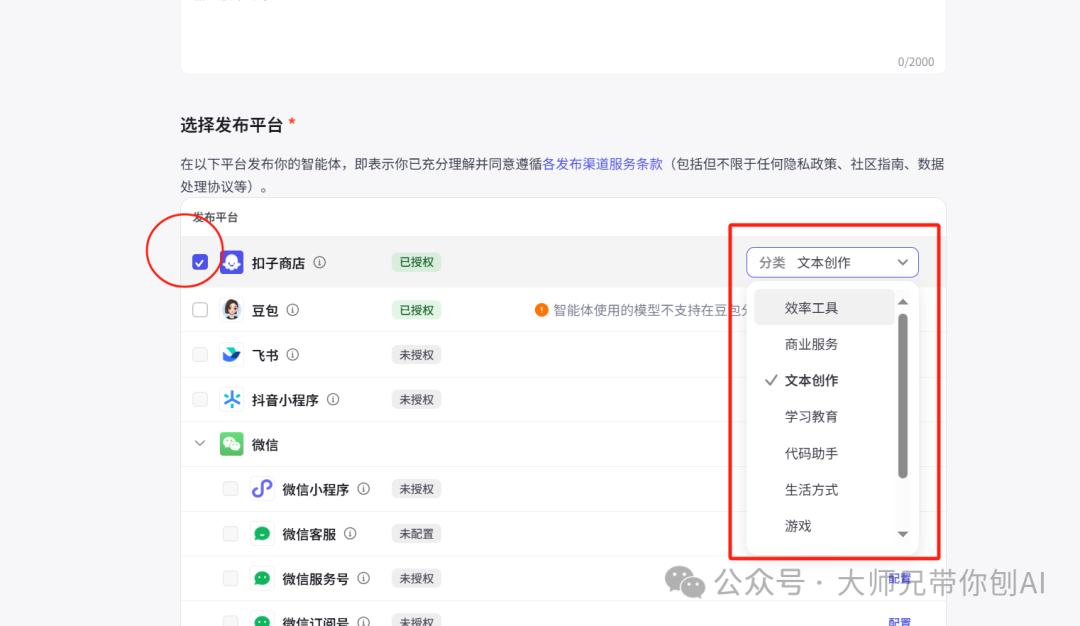The width and height of the screenshot is (1080, 626).
Task: Check the 微信小程序 checkbox
Action: (230, 489)
